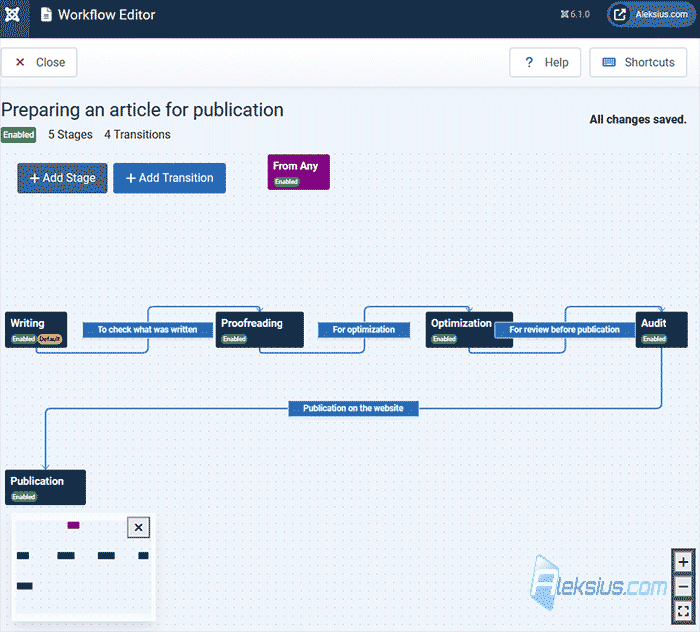Image resolution: width=700 pixels, height=632 pixels.
Task: Zoom in on the canvas
Action: coord(683,562)
